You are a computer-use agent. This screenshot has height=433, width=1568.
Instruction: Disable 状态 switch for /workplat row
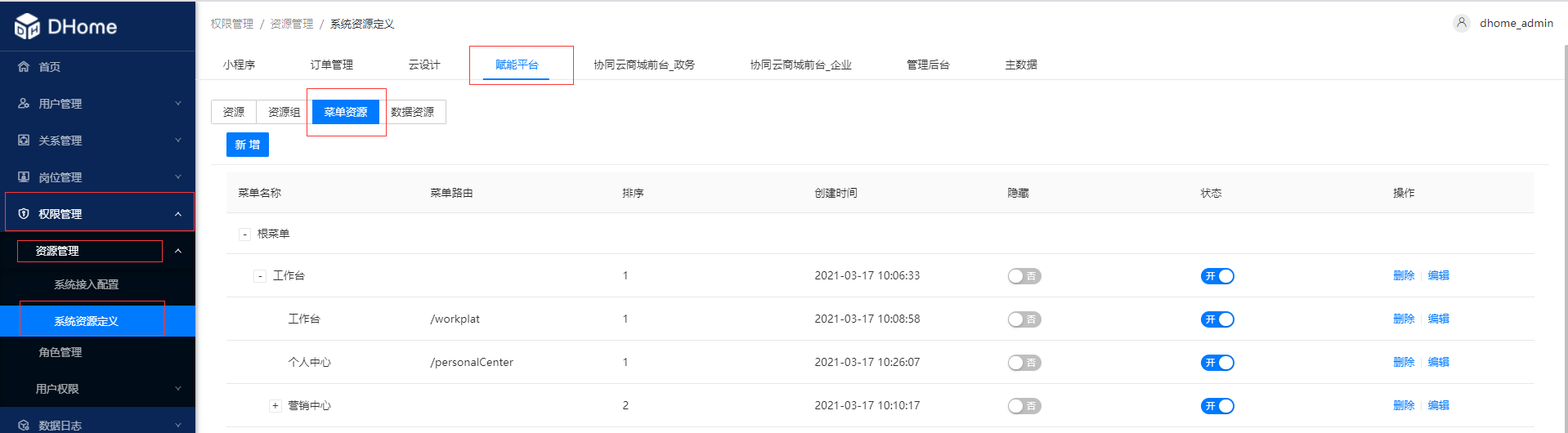(1217, 319)
